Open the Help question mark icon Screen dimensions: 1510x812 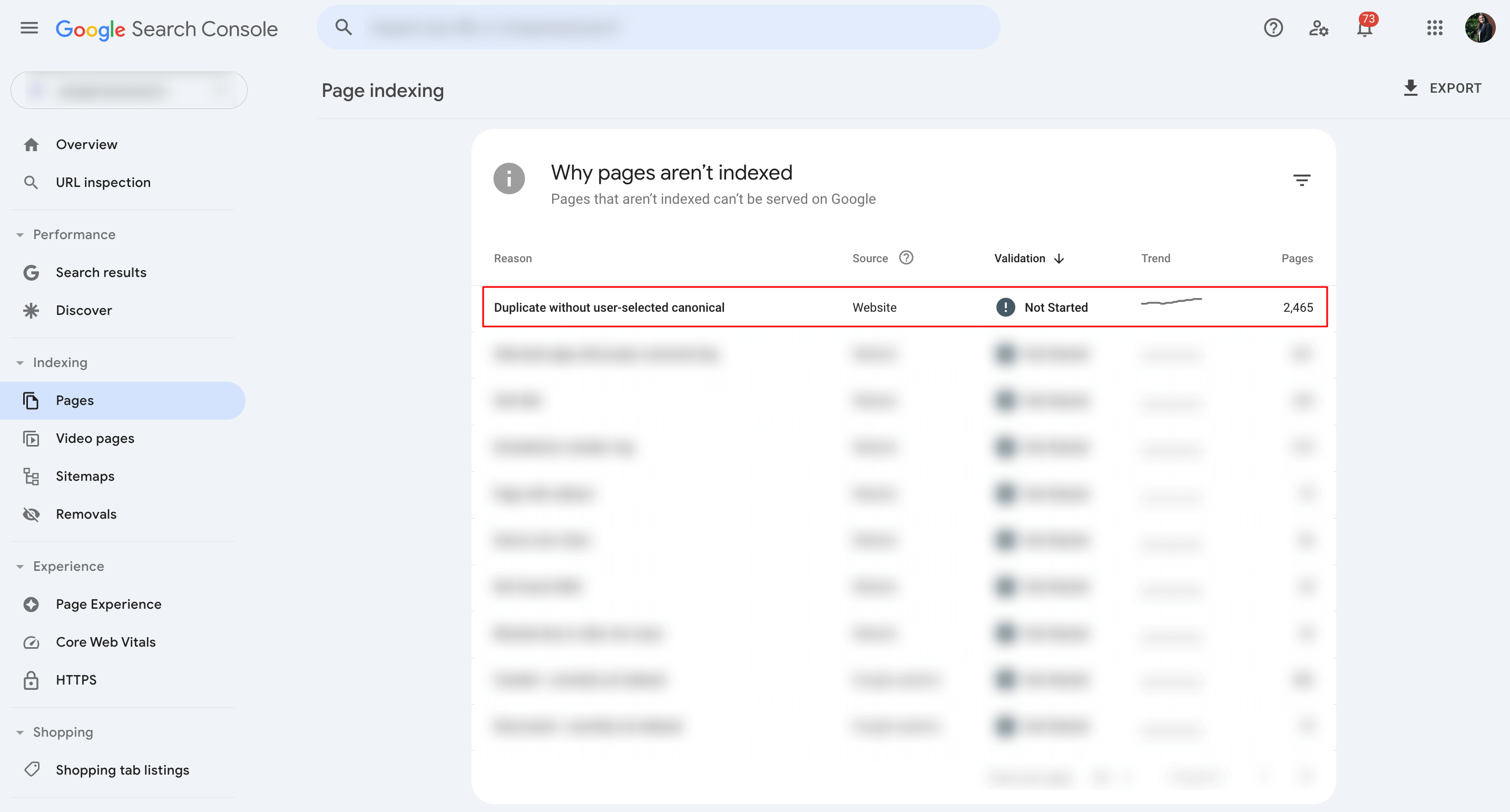tap(1273, 27)
